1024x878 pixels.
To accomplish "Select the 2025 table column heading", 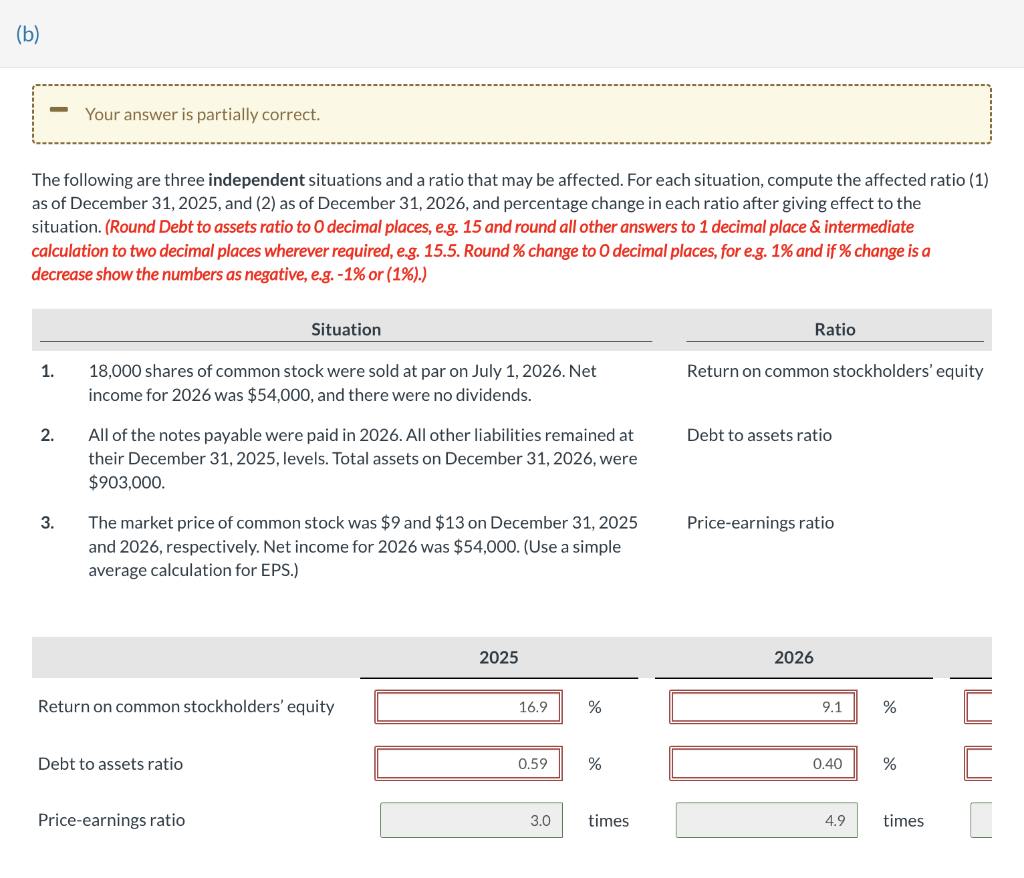I will 498,657.
